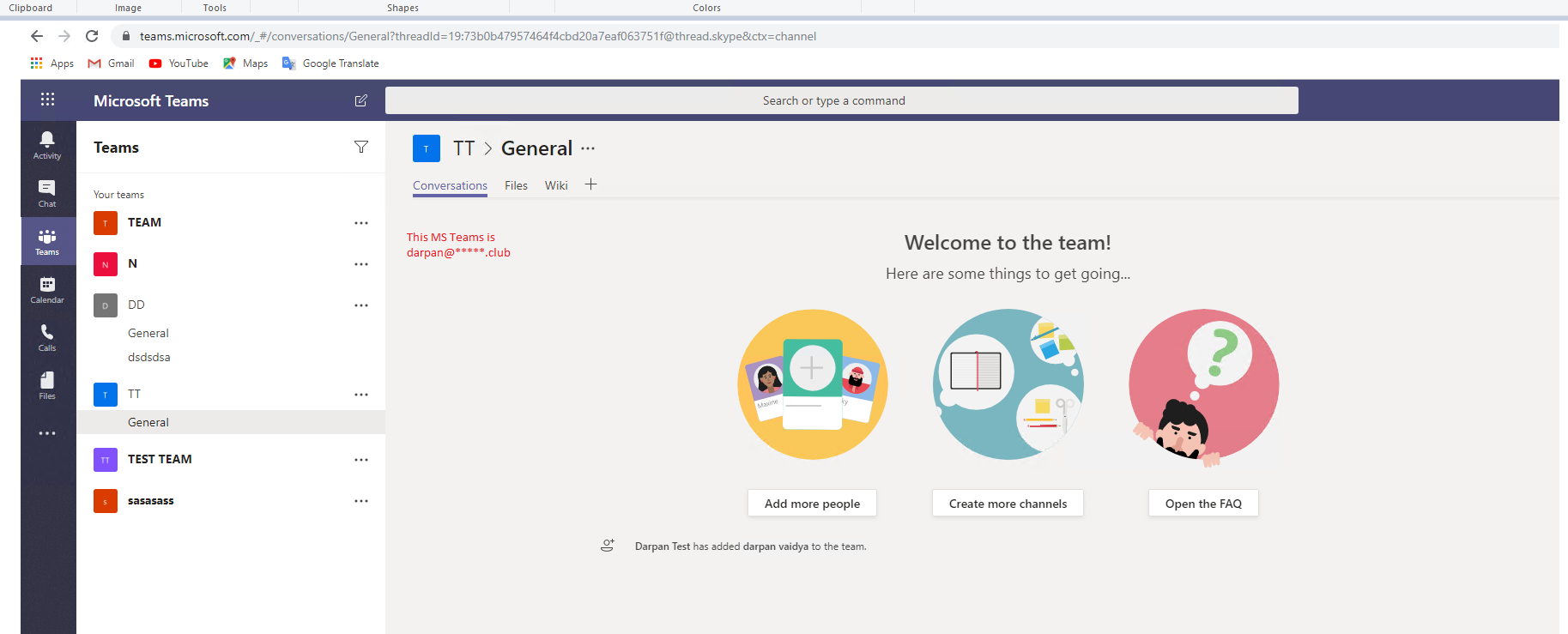Click the channels illustration
Viewport: 1568px width, 634px height.
click(x=1008, y=384)
